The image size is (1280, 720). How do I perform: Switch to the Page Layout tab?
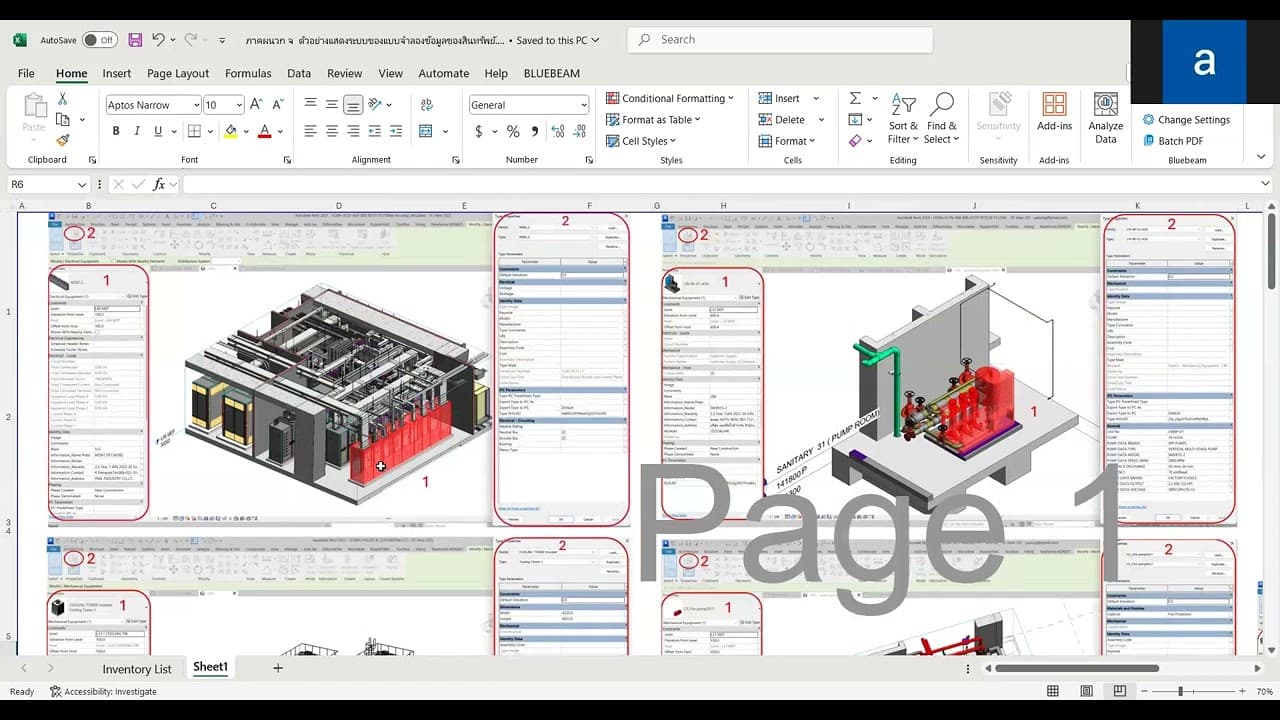[x=178, y=73]
